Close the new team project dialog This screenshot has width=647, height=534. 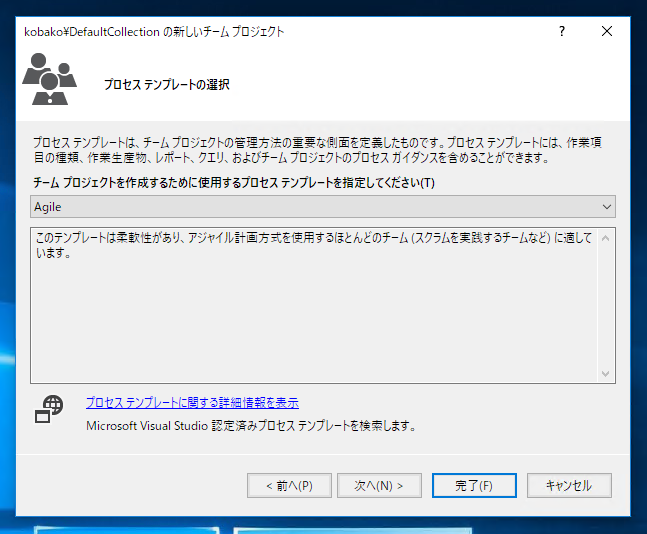607,31
